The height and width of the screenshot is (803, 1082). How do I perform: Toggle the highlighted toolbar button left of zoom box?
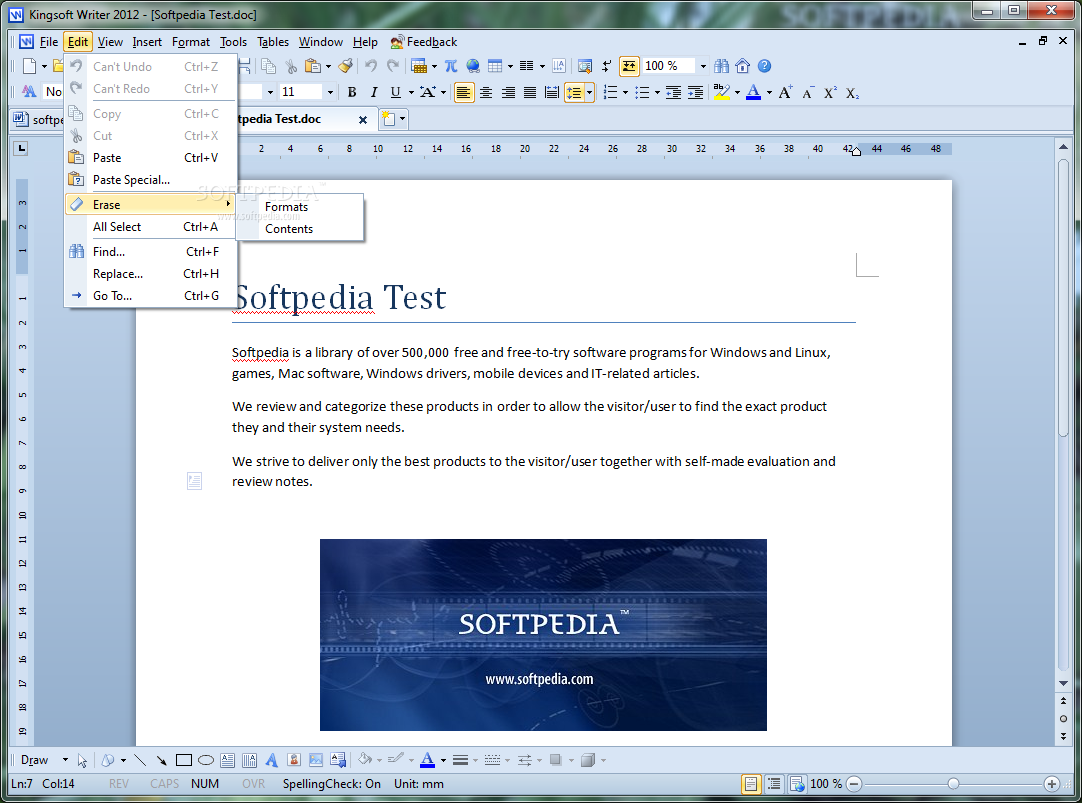[629, 66]
